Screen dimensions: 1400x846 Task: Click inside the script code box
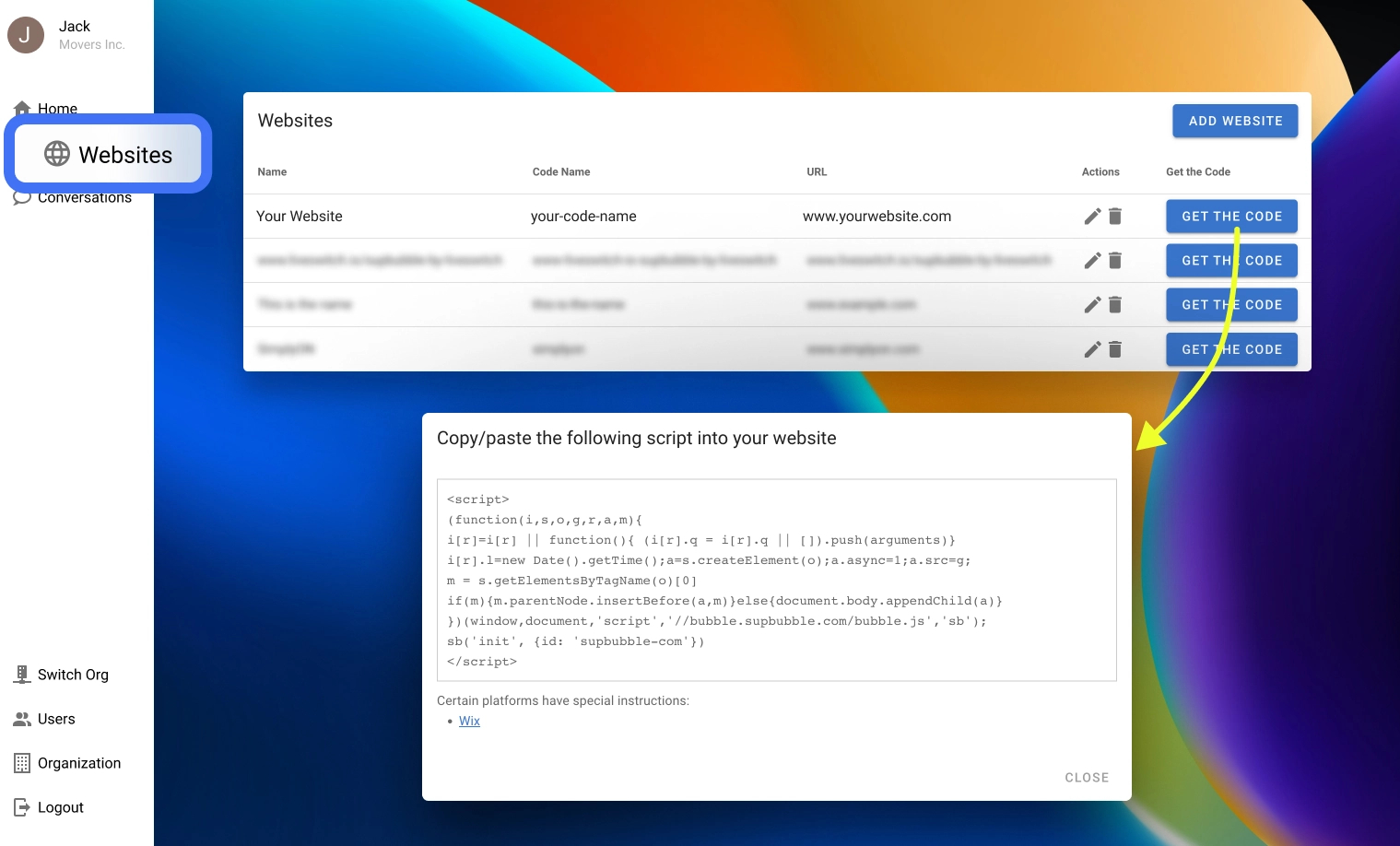pyautogui.click(x=777, y=581)
